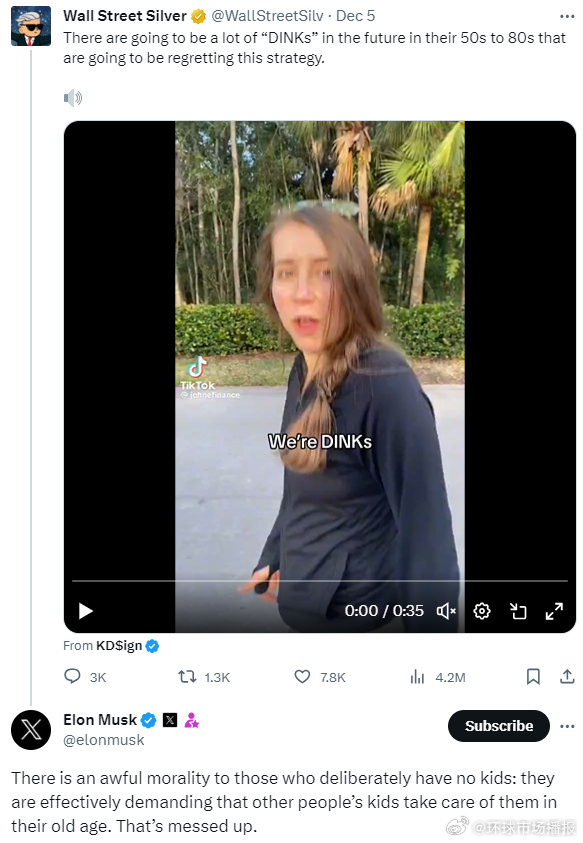583x843 pixels.
Task: Open the @elonmusk handle link
Action: click(104, 740)
